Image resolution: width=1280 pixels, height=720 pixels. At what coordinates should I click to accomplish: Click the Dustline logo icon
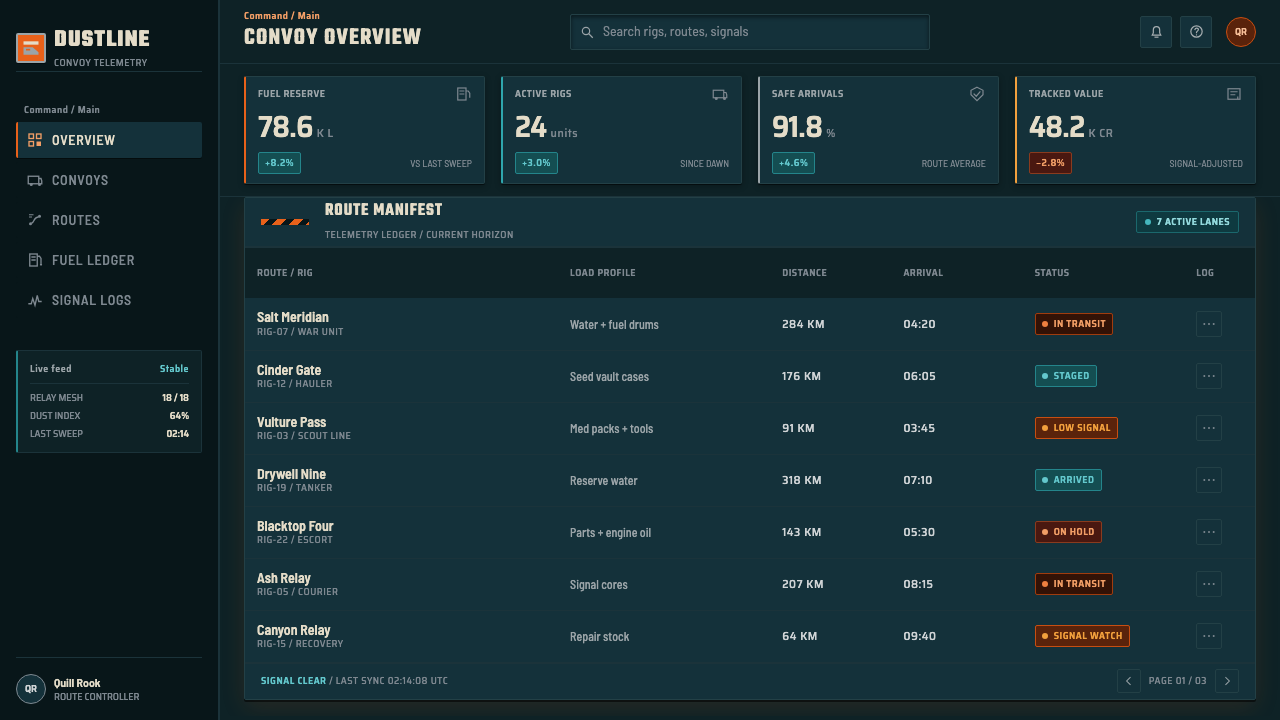point(31,48)
